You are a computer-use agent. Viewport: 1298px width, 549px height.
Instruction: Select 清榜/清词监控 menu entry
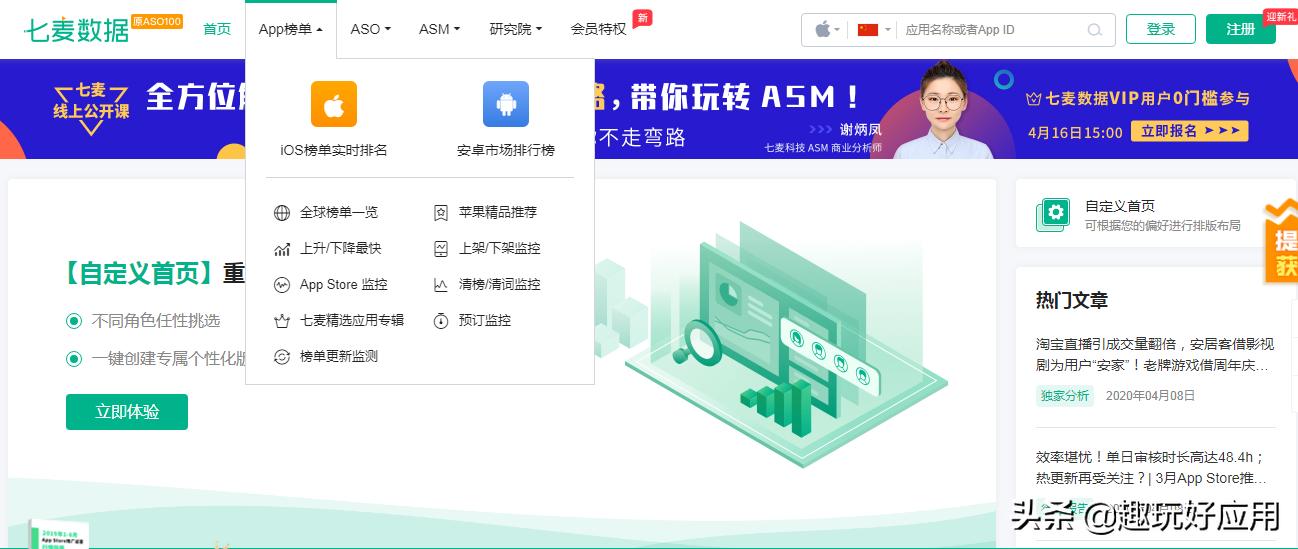pos(500,284)
